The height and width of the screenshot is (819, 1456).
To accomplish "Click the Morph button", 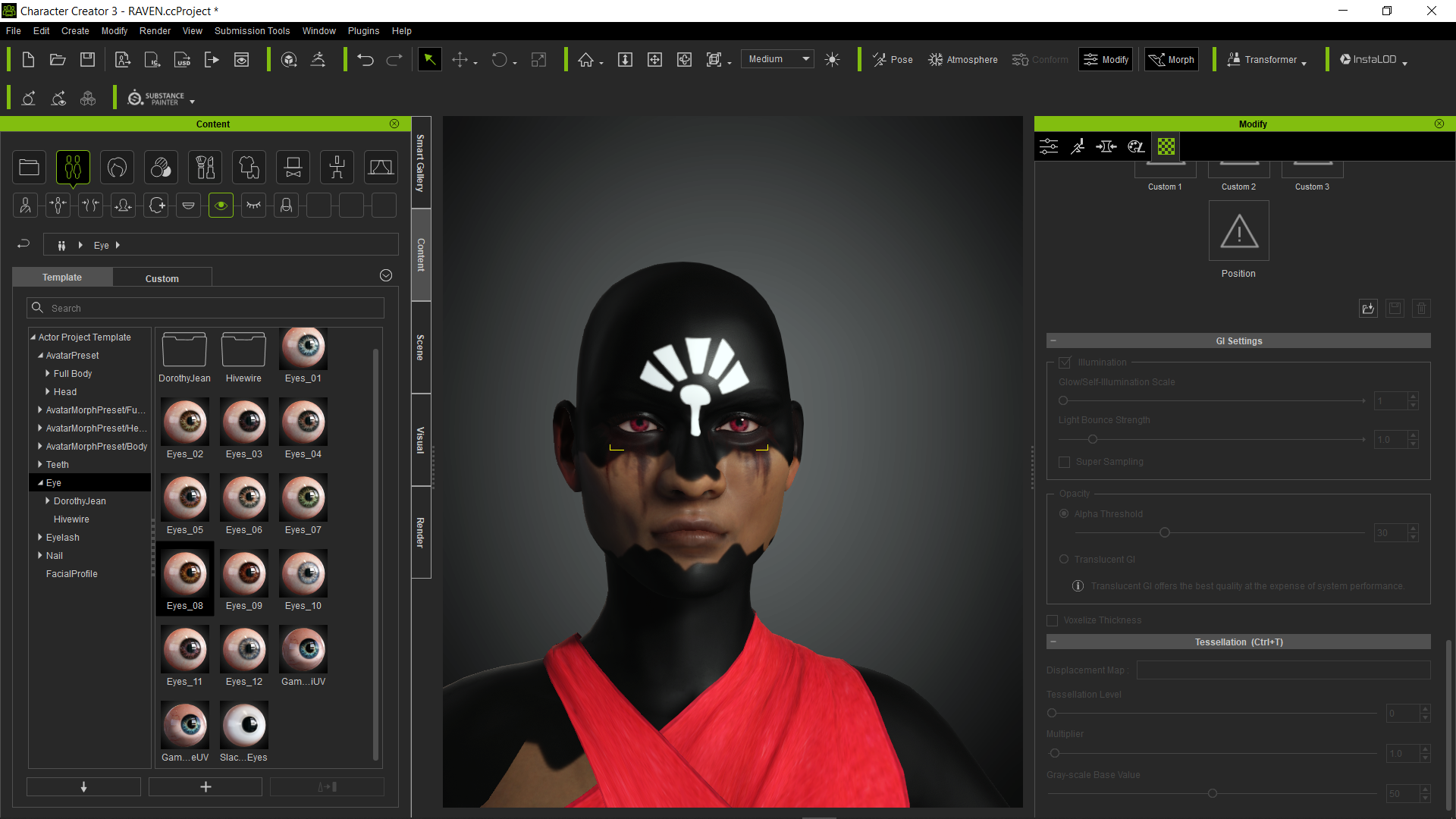I will pos(1172,60).
